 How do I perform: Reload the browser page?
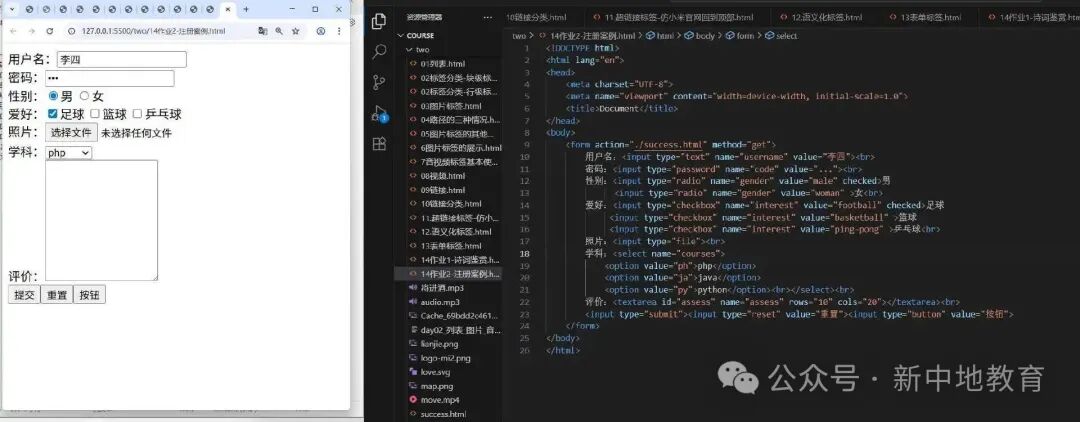coord(50,31)
